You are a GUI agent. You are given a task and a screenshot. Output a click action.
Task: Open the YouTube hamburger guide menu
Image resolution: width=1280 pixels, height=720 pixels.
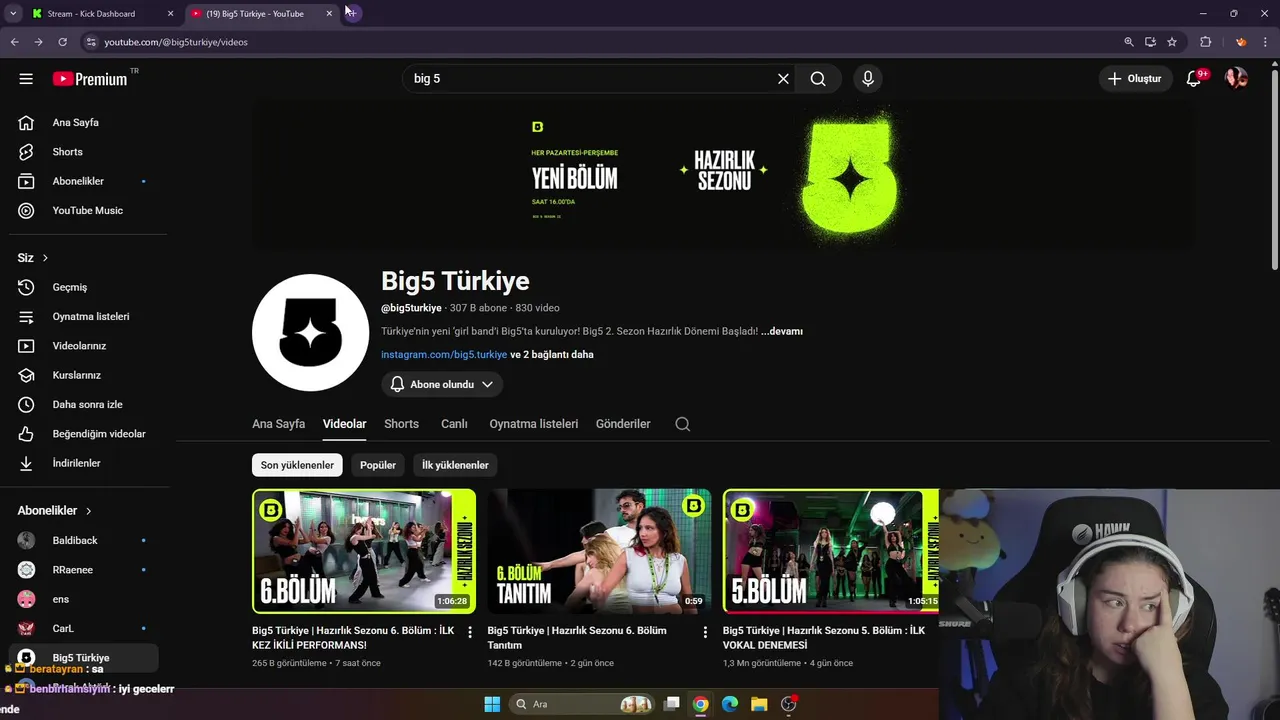[x=26, y=79]
